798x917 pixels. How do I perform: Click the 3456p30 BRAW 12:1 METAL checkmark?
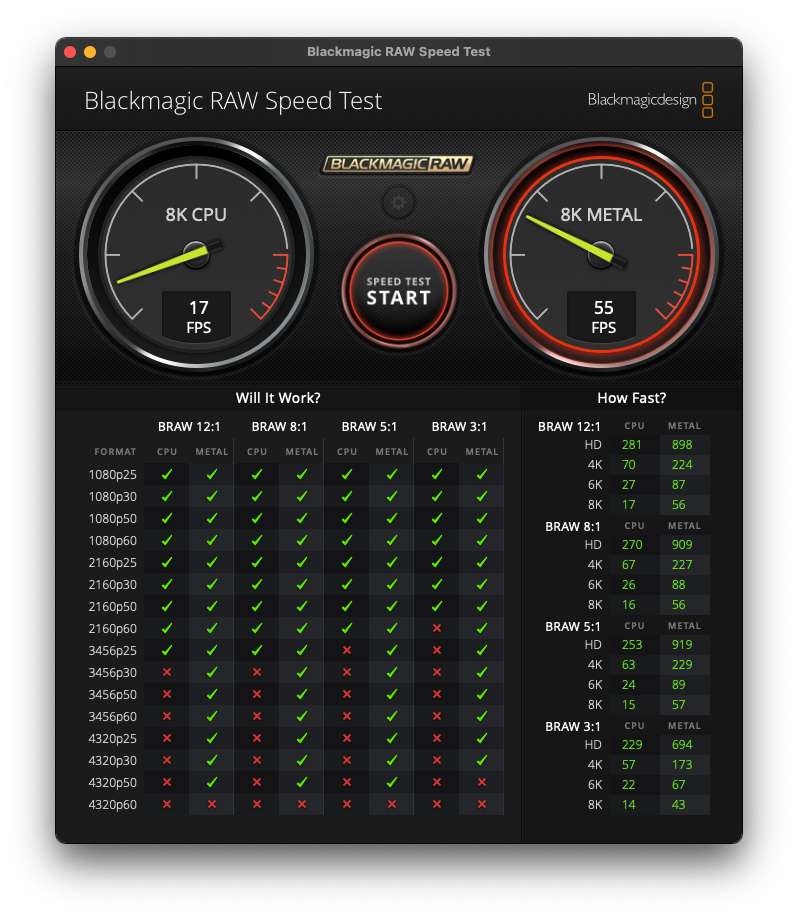coord(212,673)
